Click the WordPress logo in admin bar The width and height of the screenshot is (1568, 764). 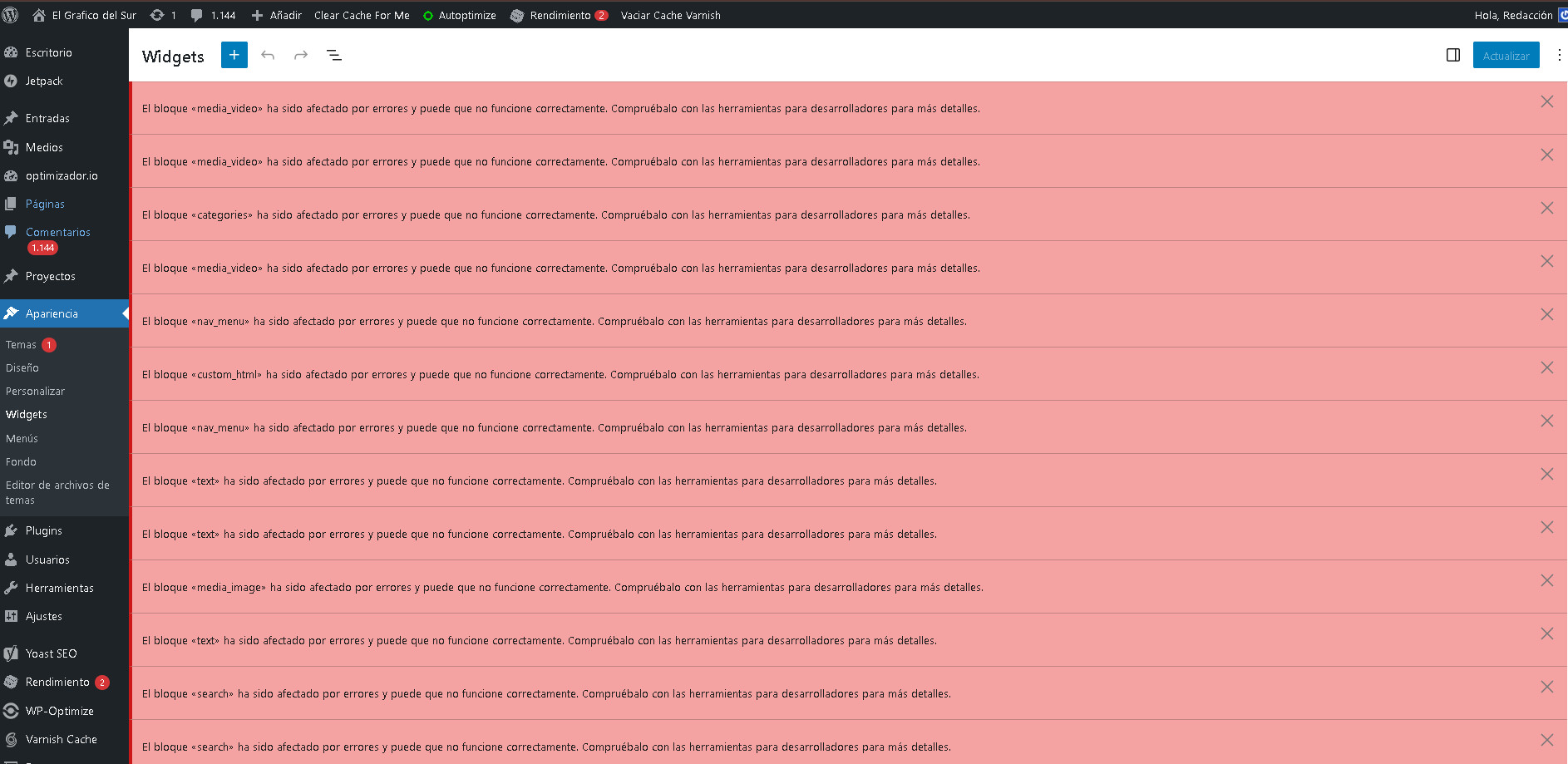tap(11, 15)
